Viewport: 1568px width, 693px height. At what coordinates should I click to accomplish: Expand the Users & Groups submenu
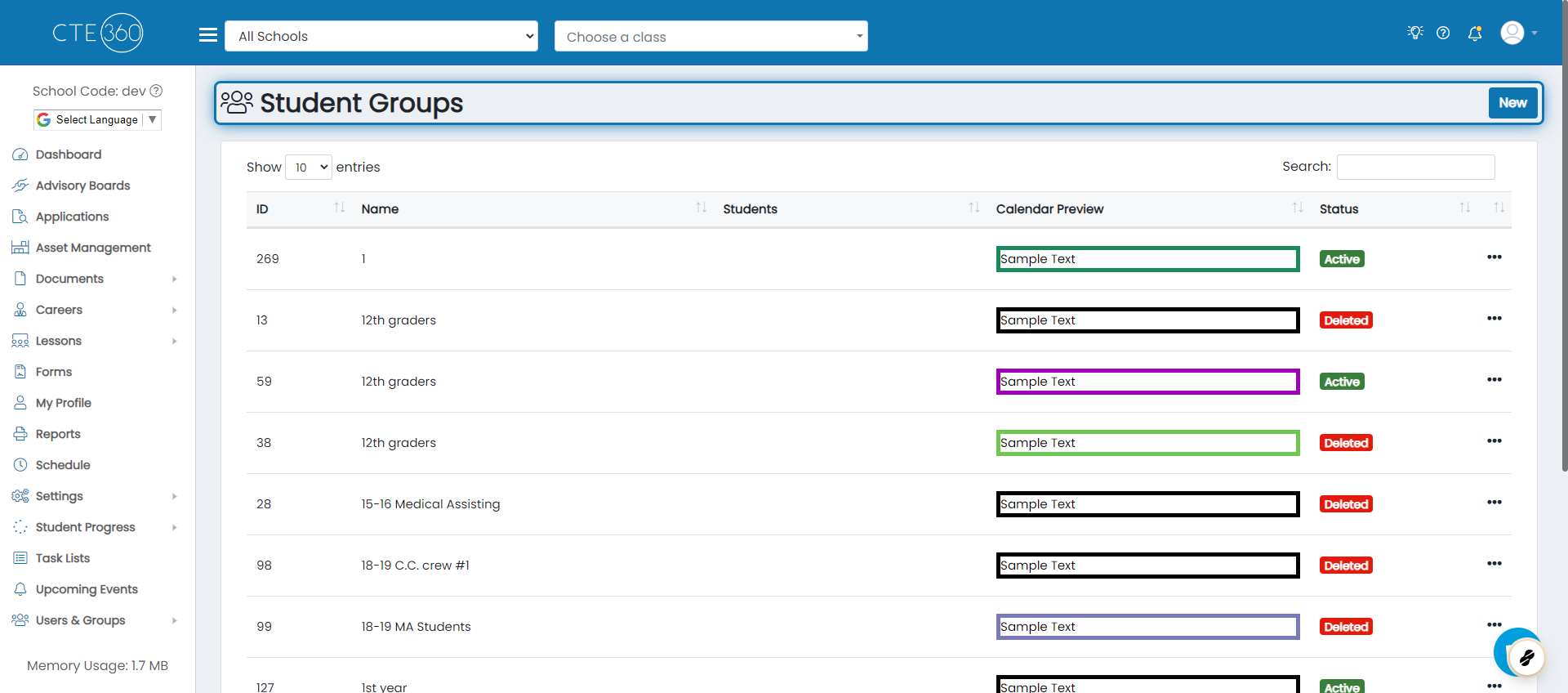coord(175,620)
